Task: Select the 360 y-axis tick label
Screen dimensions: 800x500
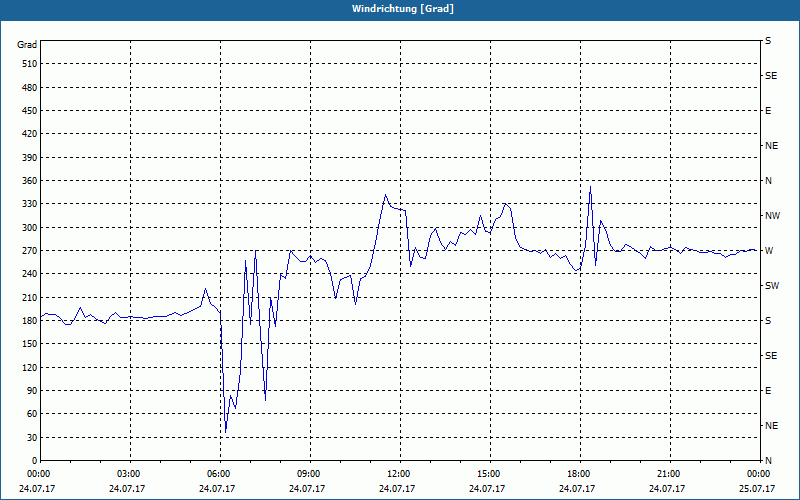Action: coord(30,181)
